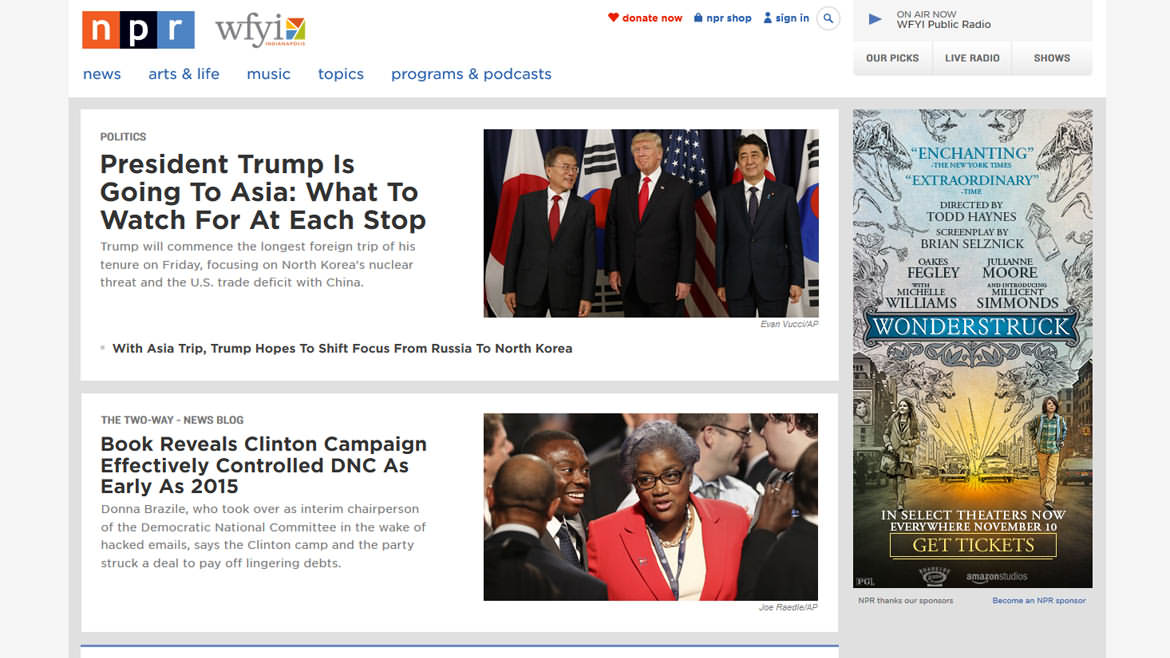Open the npr shop bag link
Image resolution: width=1170 pixels, height=658 pixels.
click(x=722, y=18)
